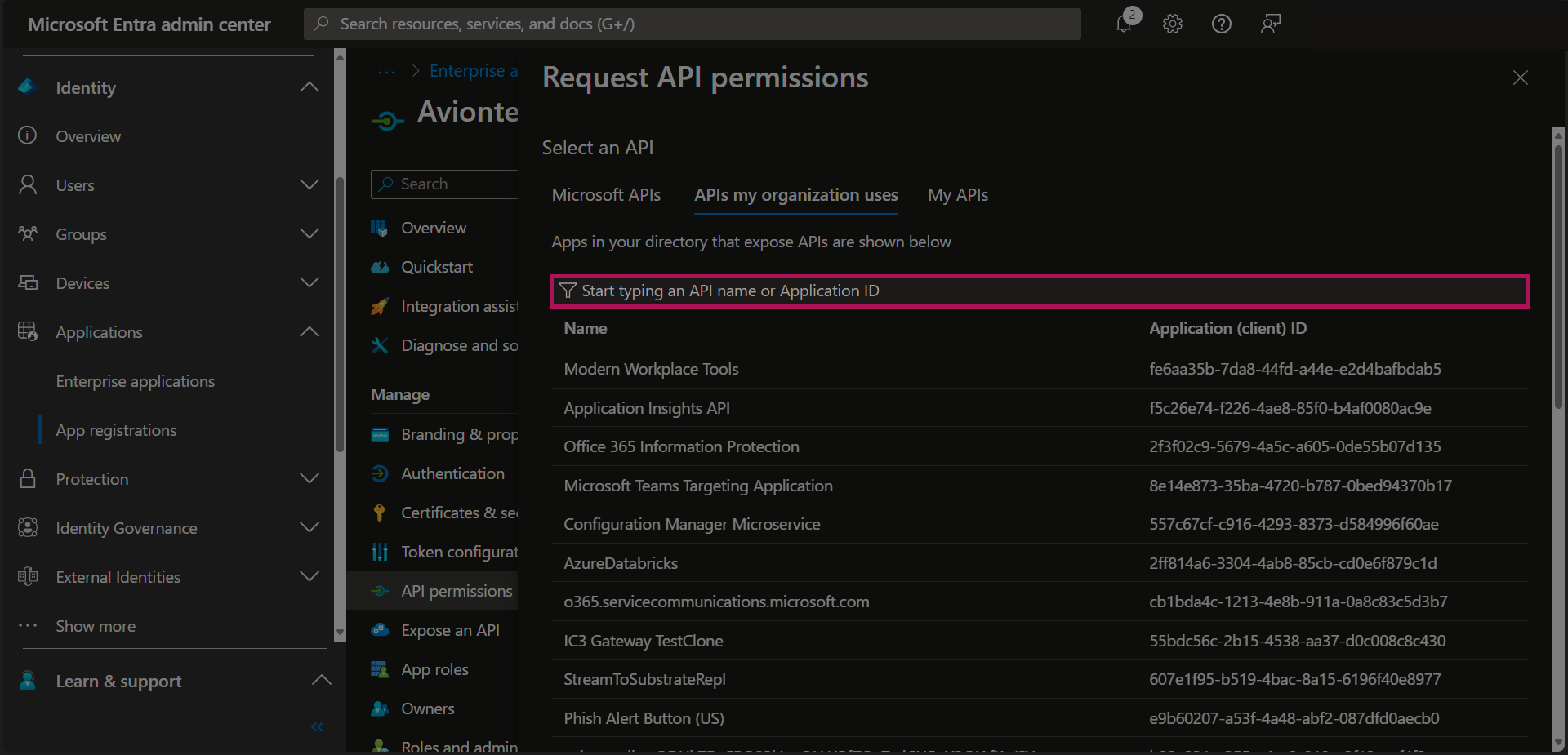Select the AzureDatabricks API row
The width and height of the screenshot is (1568, 755).
[x=621, y=563]
